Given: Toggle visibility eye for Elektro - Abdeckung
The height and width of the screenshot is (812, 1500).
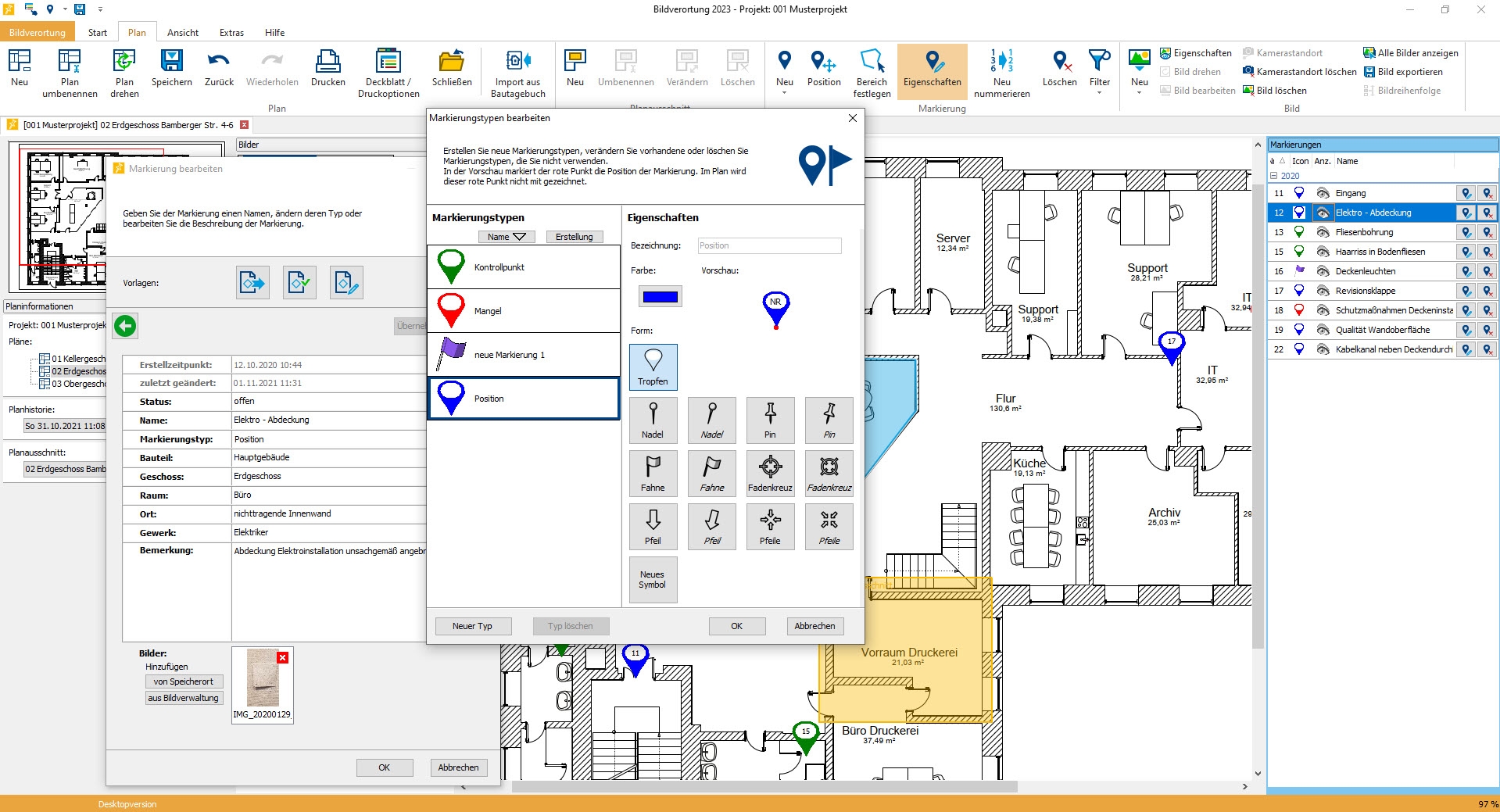Looking at the screenshot, I should 1323,213.
